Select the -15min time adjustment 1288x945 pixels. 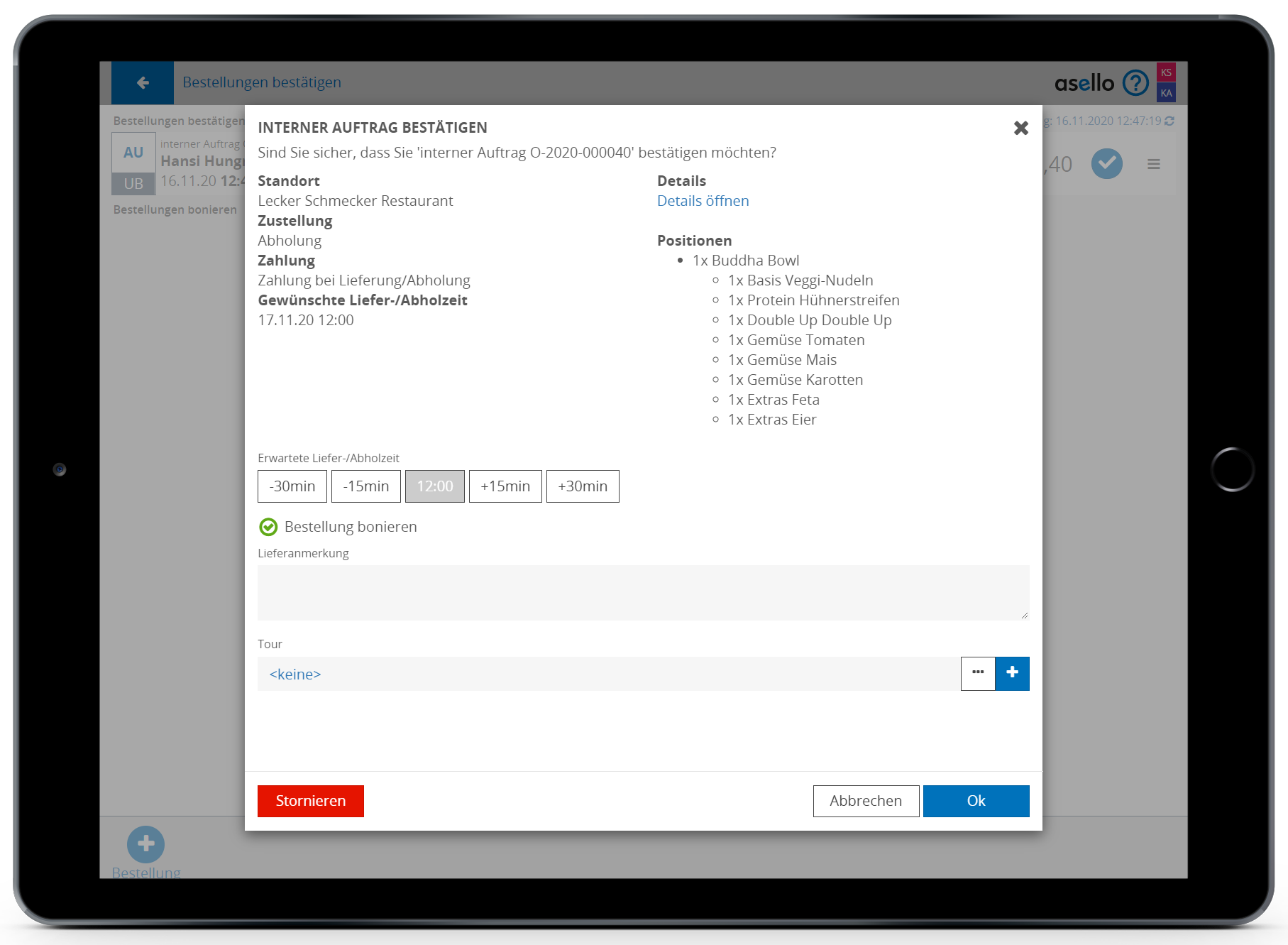point(365,486)
